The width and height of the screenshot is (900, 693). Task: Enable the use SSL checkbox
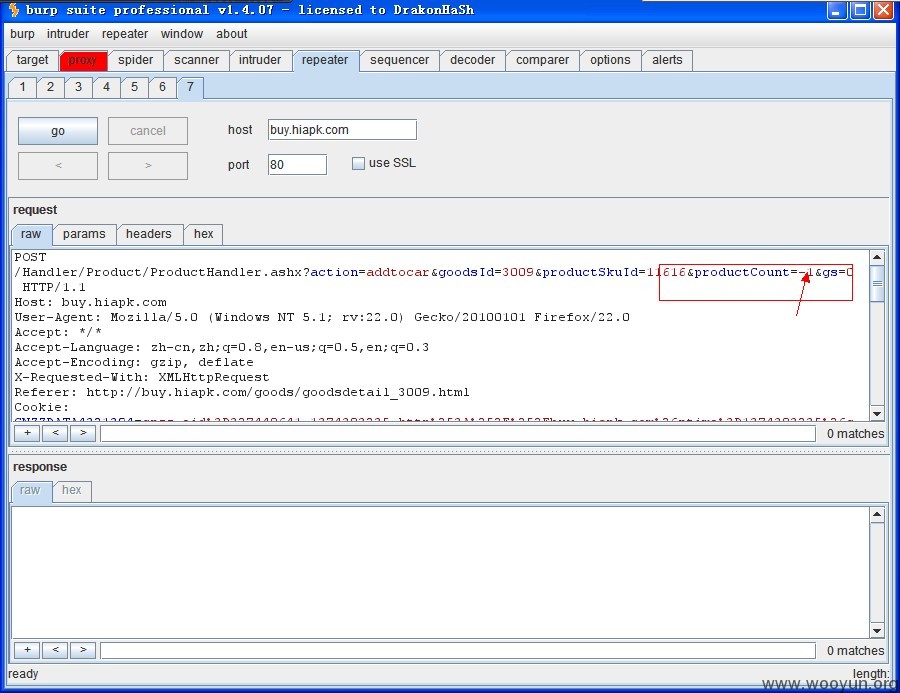tap(358, 164)
